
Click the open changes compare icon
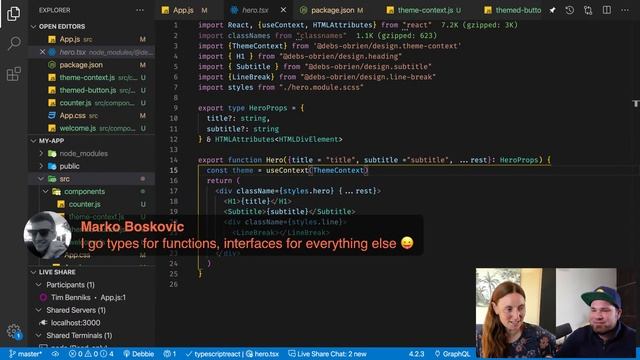pos(588,10)
